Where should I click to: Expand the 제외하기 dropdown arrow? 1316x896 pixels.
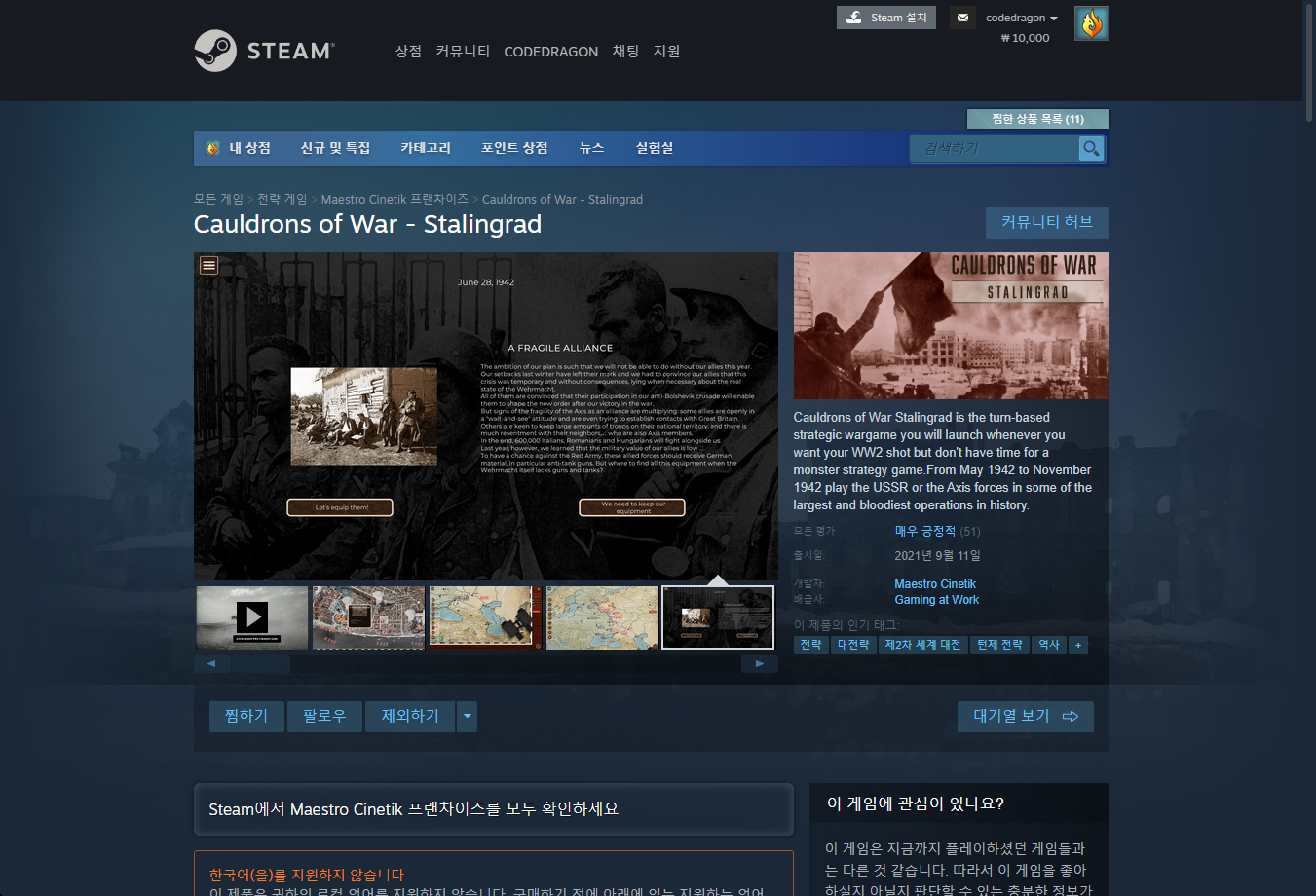pyautogui.click(x=468, y=716)
